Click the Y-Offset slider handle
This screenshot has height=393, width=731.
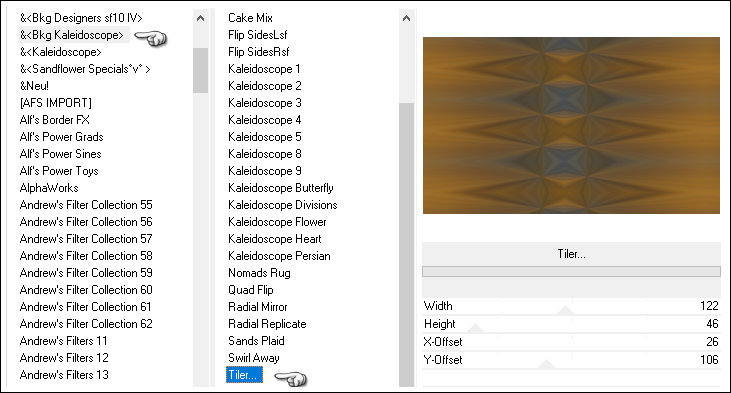click(x=546, y=365)
